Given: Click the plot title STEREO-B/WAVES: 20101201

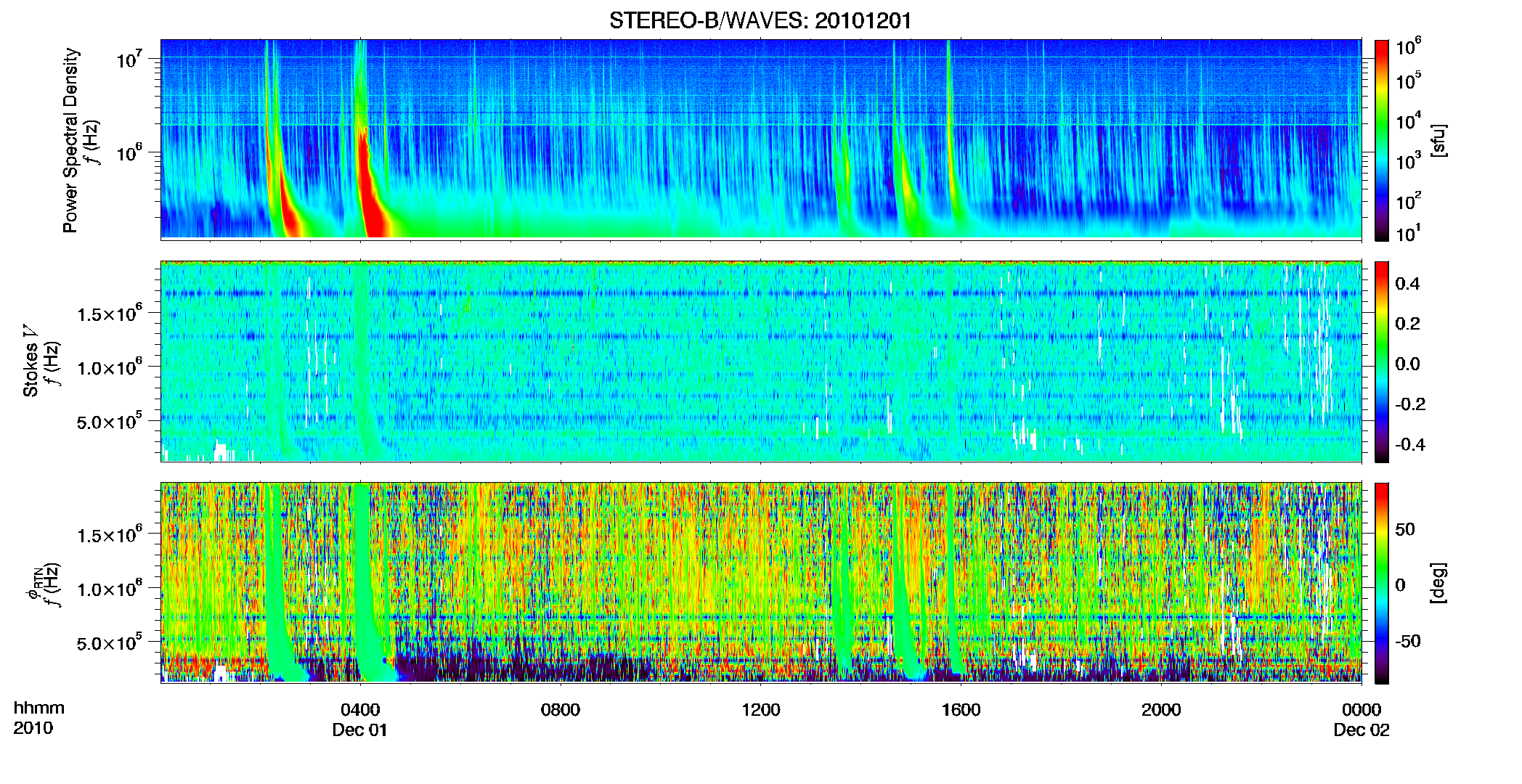Looking at the screenshot, I should [x=760, y=20].
